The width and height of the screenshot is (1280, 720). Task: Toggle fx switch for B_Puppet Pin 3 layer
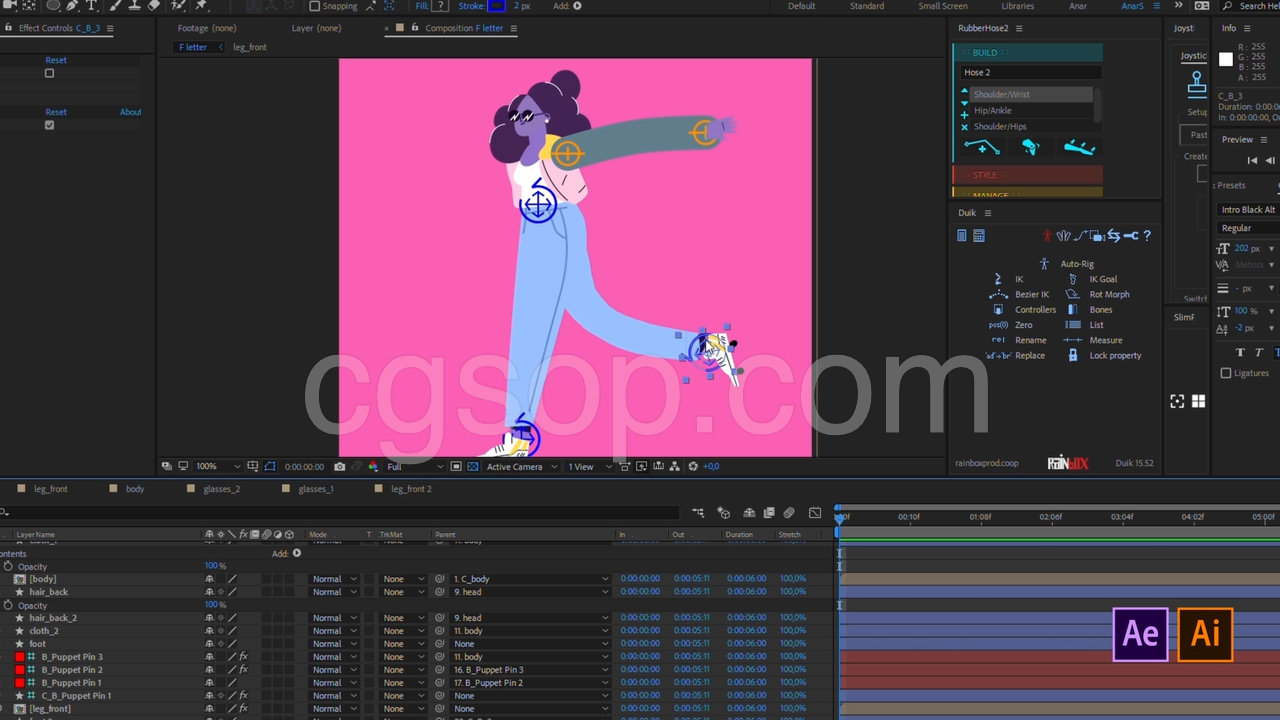click(x=243, y=657)
